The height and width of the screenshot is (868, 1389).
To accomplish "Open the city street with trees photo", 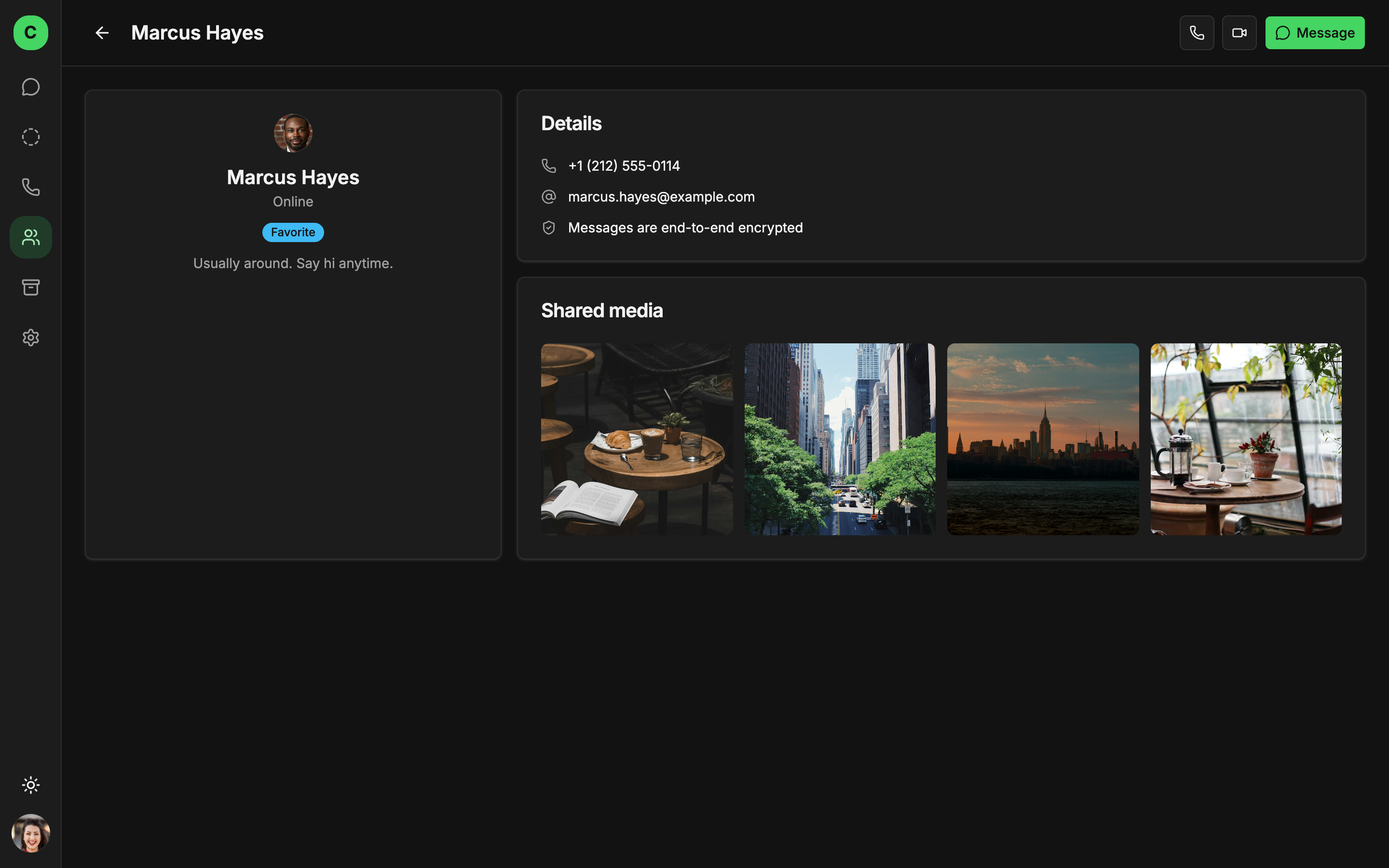I will pos(840,439).
